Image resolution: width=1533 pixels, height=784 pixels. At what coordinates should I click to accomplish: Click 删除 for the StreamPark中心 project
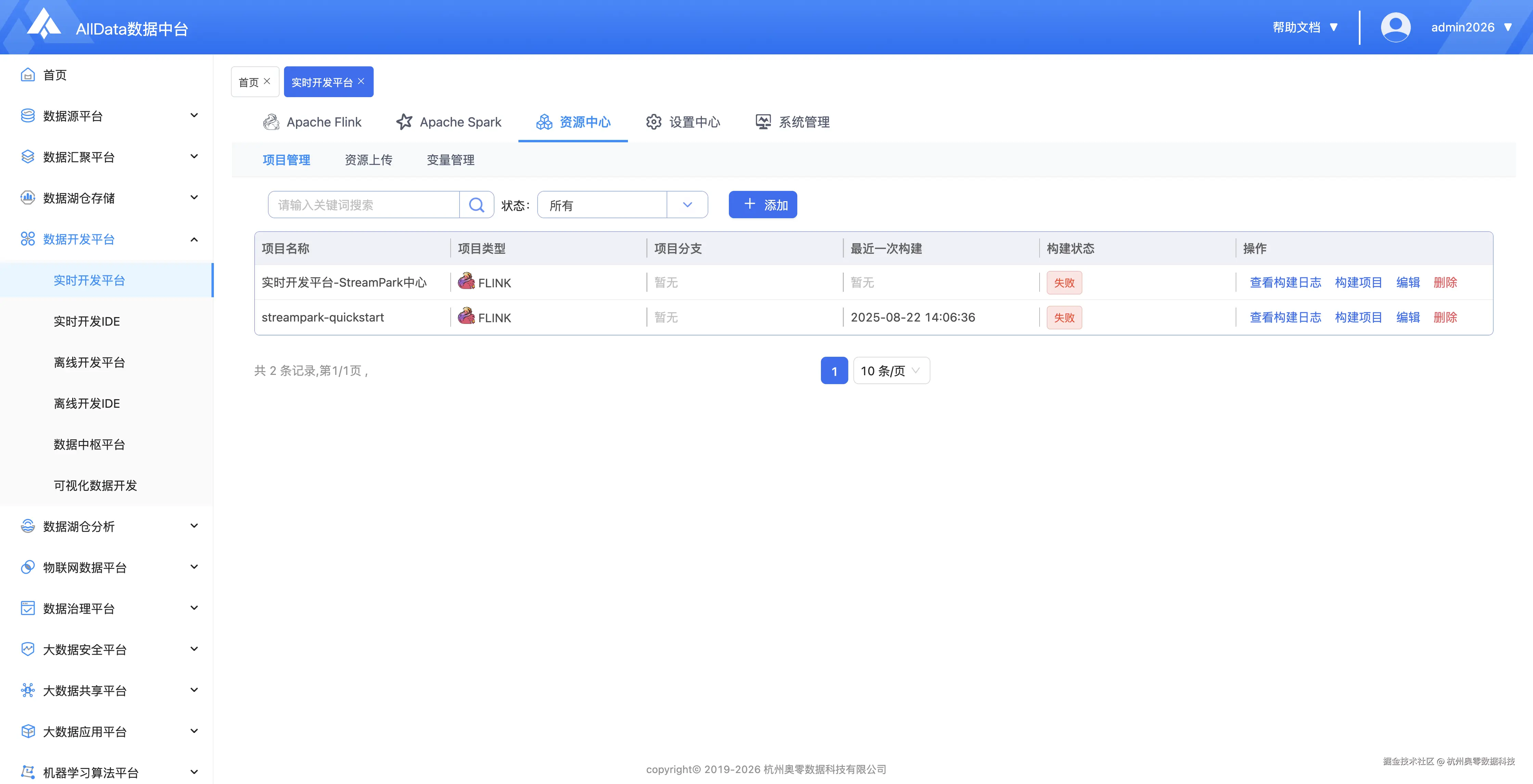click(1445, 283)
